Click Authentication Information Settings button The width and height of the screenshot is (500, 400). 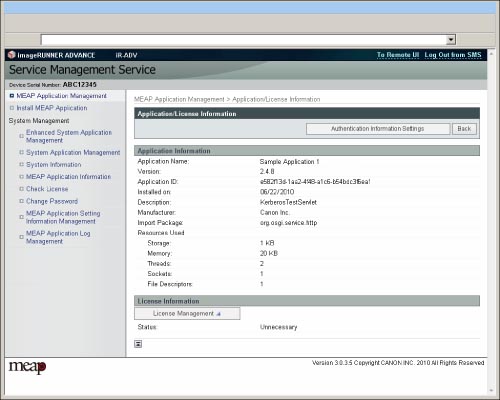point(378,129)
